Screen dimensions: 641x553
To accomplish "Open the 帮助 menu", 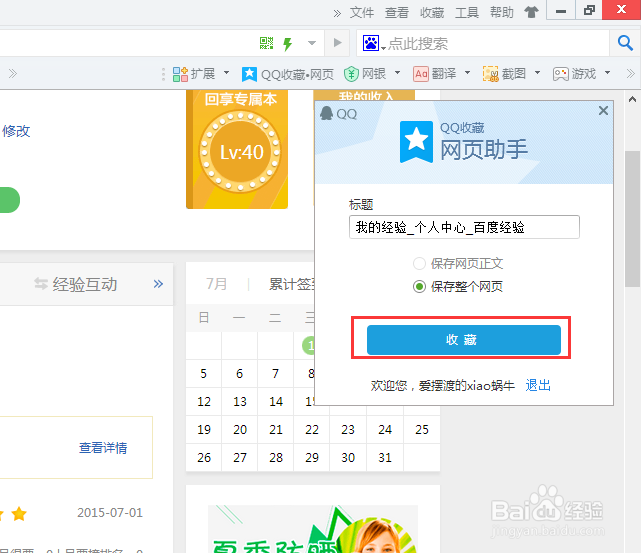I will [x=502, y=12].
